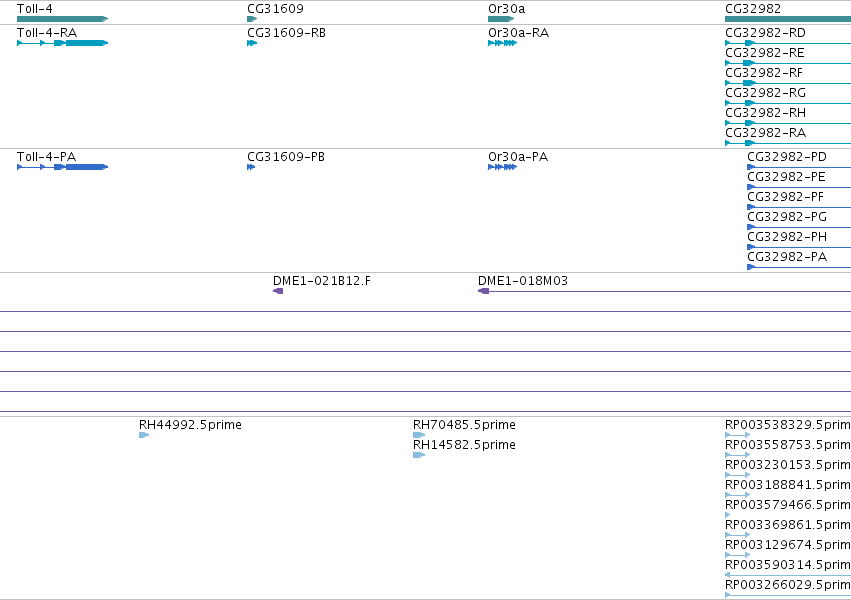Click the CG32982-RD transcript label
This screenshot has width=851, height=600.
(x=765, y=33)
